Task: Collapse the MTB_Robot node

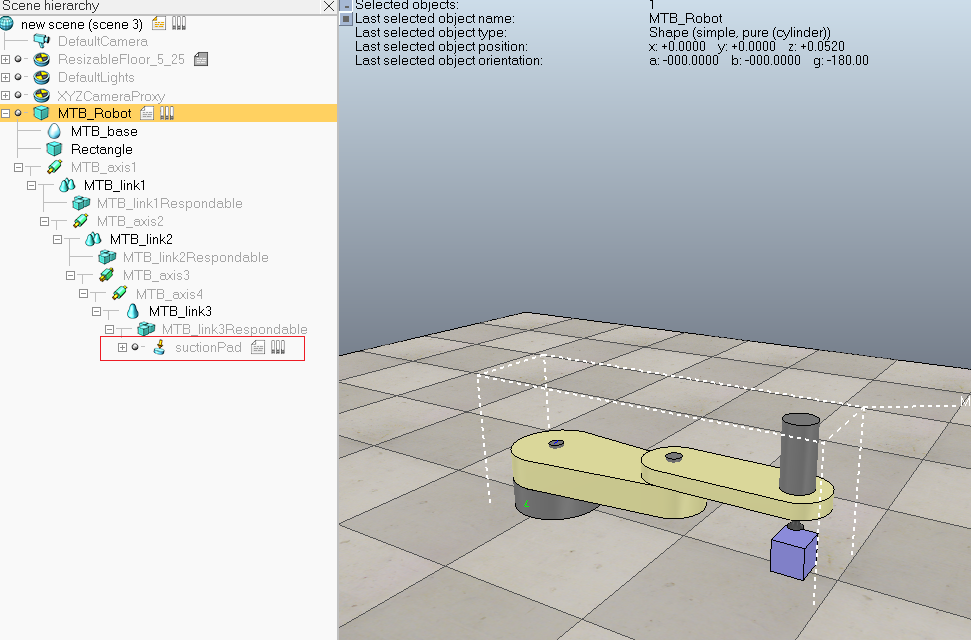Action: (x=6, y=113)
